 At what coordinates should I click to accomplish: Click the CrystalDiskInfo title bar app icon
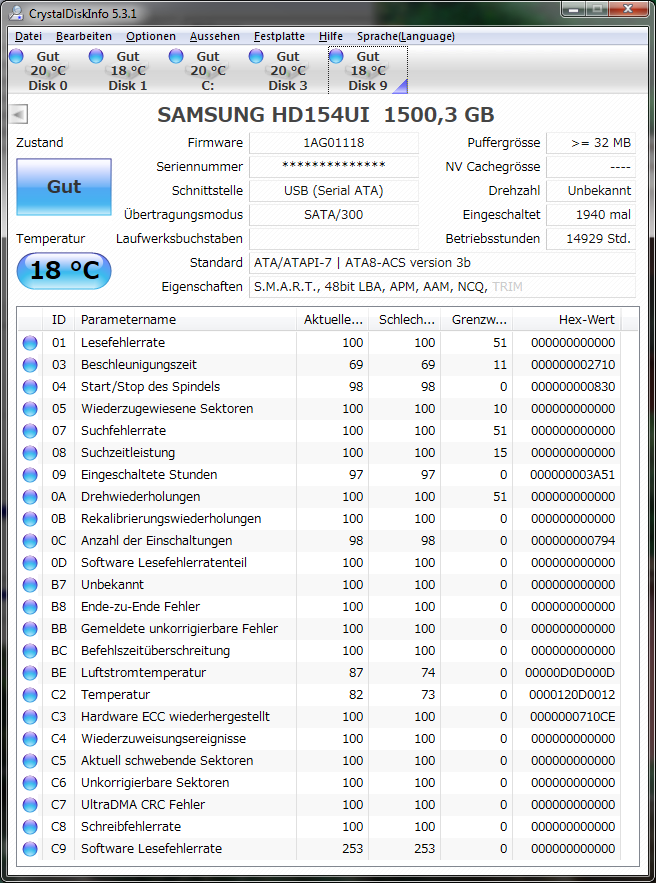point(18,12)
